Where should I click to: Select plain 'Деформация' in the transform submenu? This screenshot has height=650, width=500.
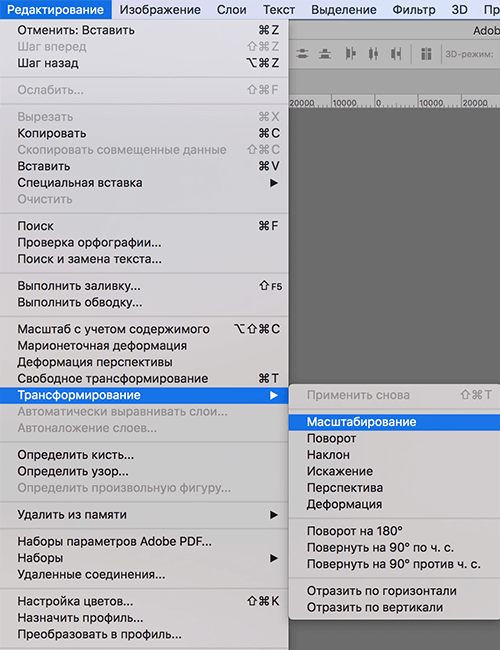(x=394, y=504)
